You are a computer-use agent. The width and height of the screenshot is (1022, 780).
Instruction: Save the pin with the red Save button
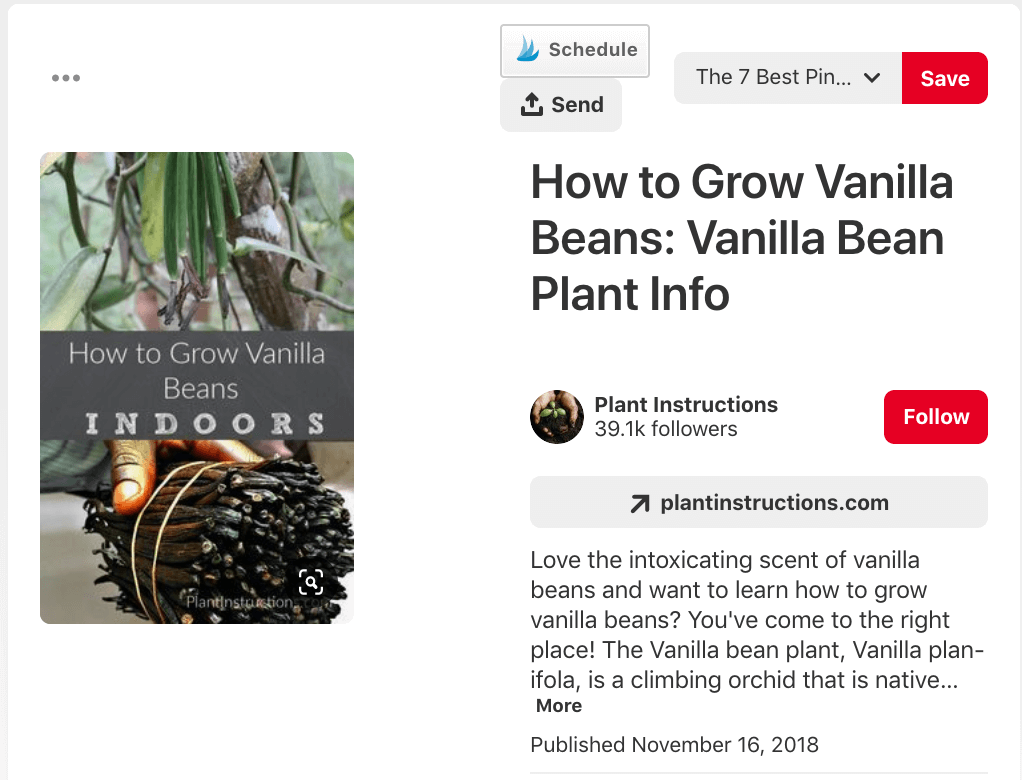tap(944, 78)
